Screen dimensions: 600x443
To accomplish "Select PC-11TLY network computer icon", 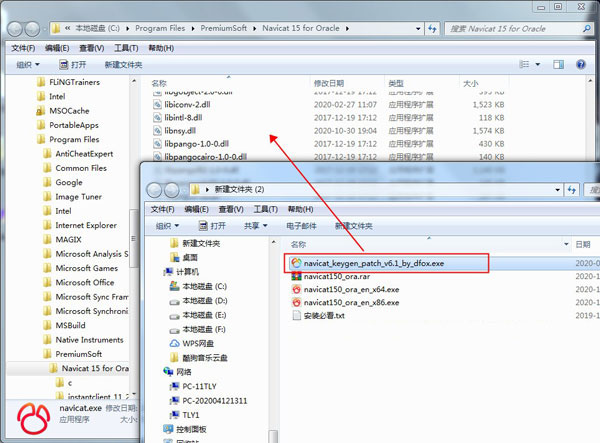I will click(x=174, y=386).
